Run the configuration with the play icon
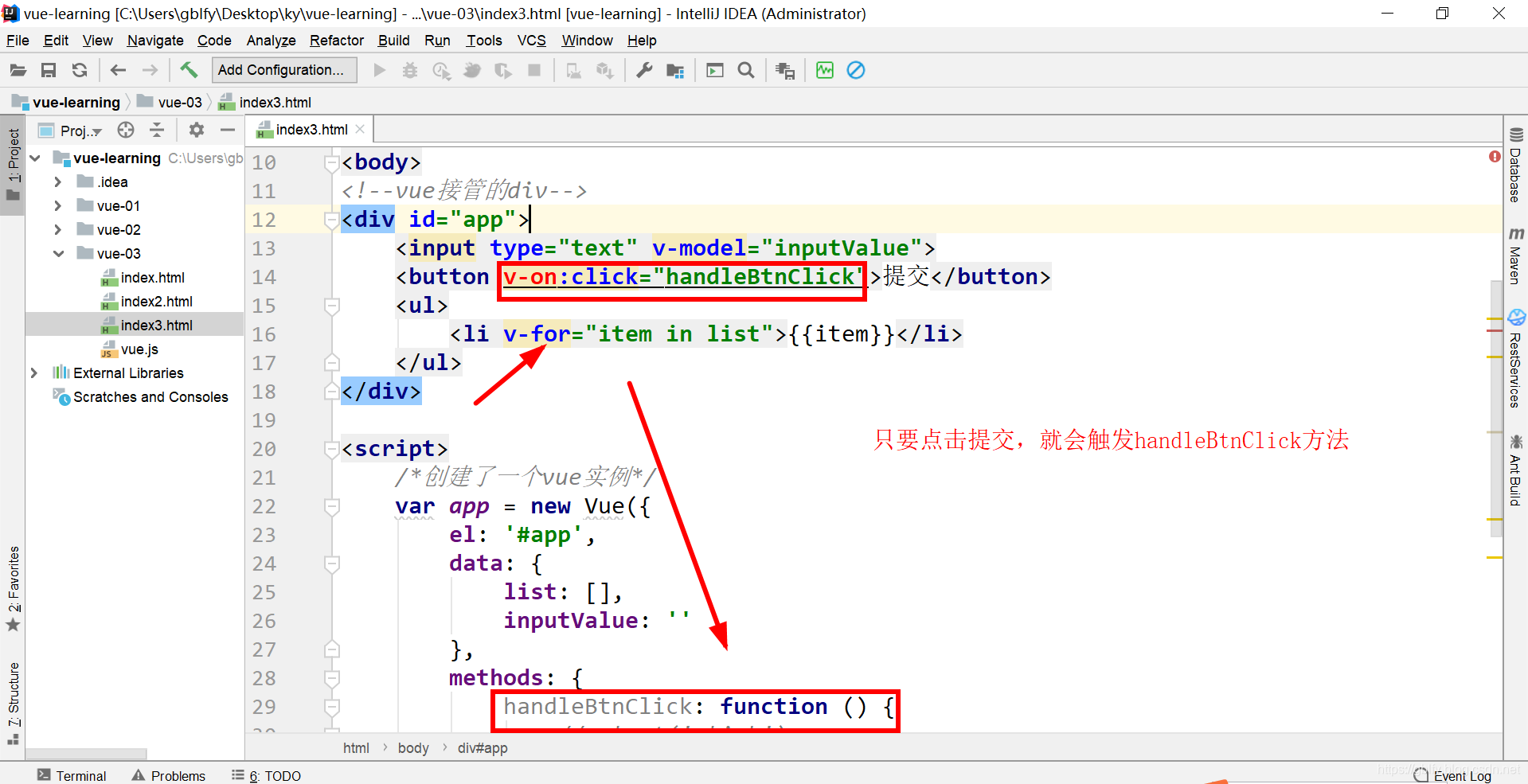This screenshot has height=784, width=1528. 380,70
